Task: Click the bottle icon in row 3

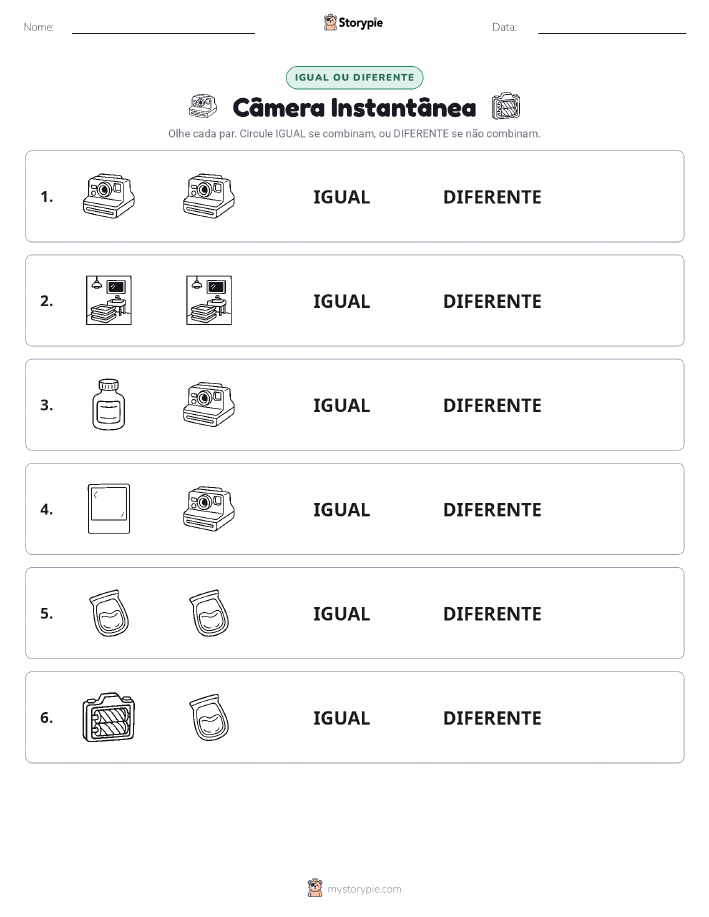Action: (x=109, y=404)
